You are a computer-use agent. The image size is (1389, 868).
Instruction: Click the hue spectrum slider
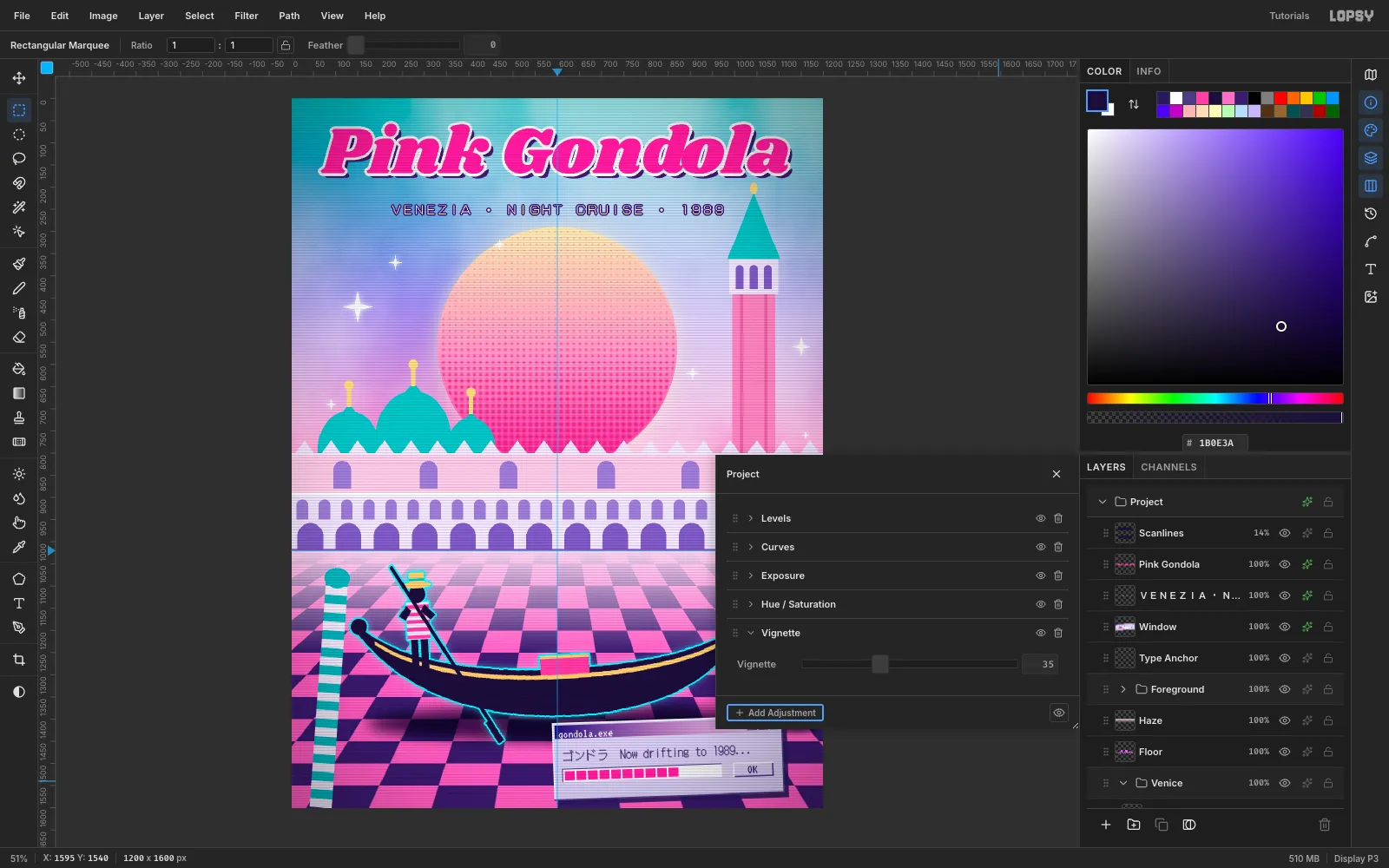click(x=1215, y=398)
